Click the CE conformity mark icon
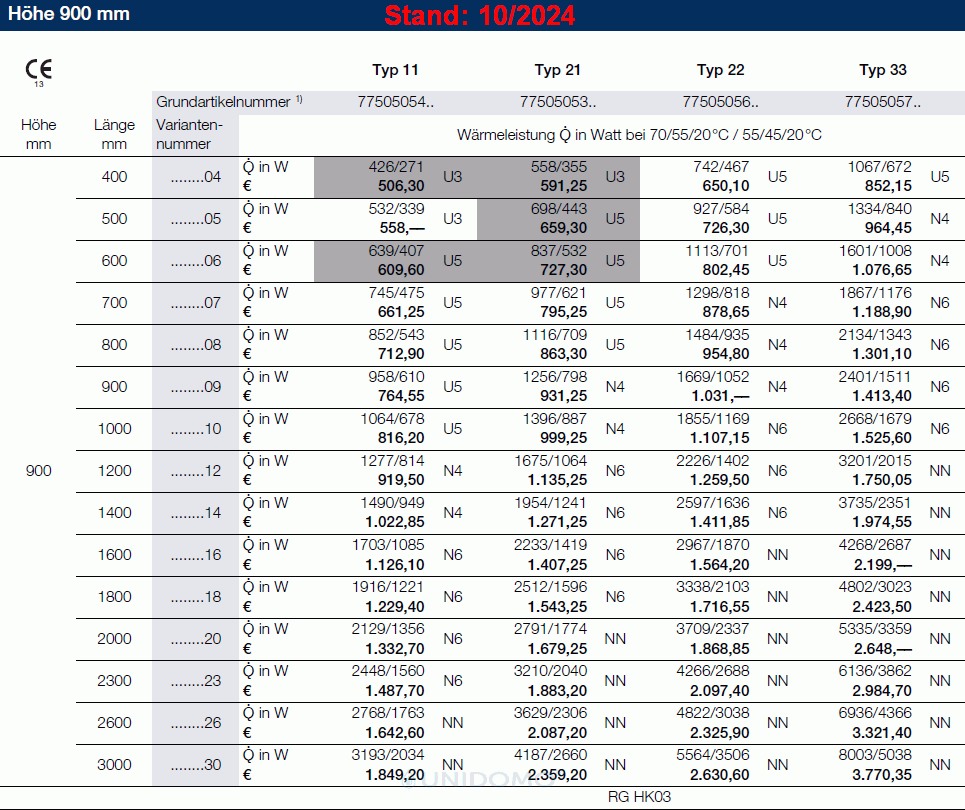This screenshot has height=810, width=965. point(39,70)
